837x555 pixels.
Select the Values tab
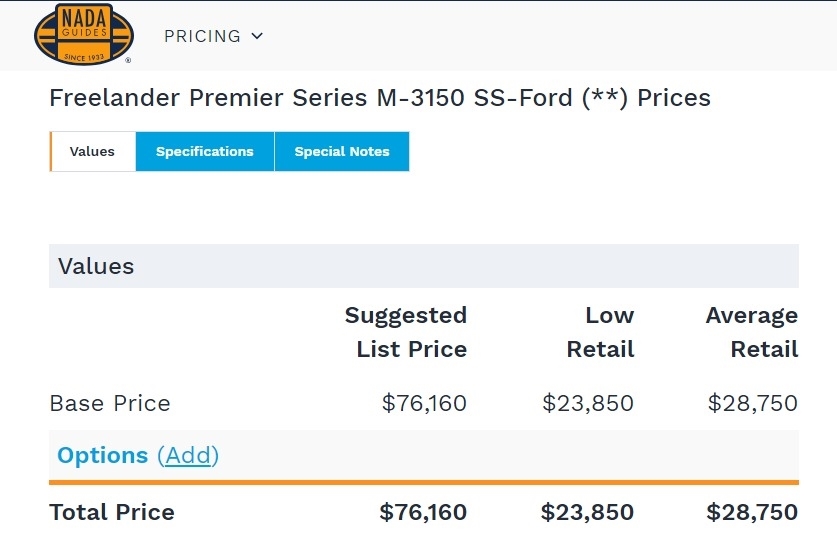pyautogui.click(x=92, y=152)
